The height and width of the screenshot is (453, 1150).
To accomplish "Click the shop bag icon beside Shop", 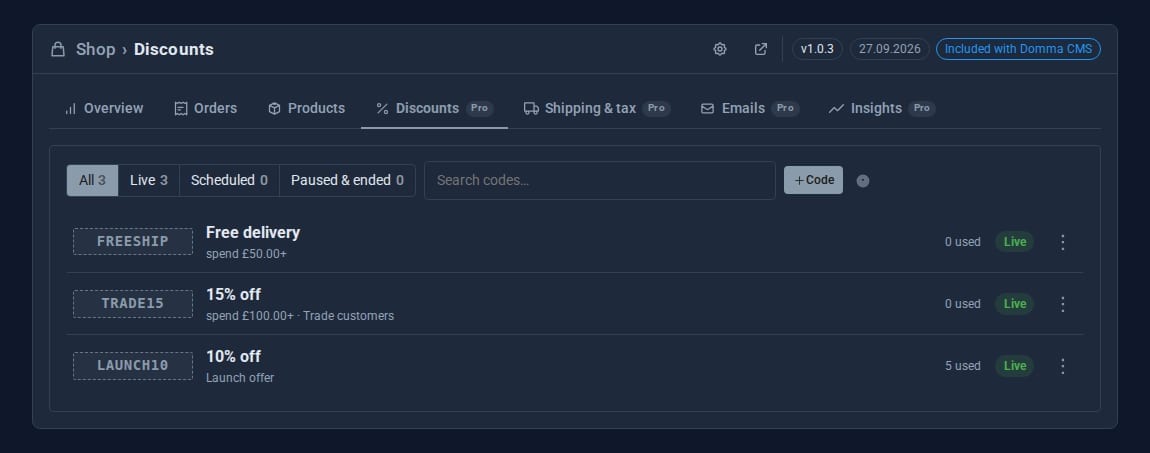I will click(x=57, y=49).
